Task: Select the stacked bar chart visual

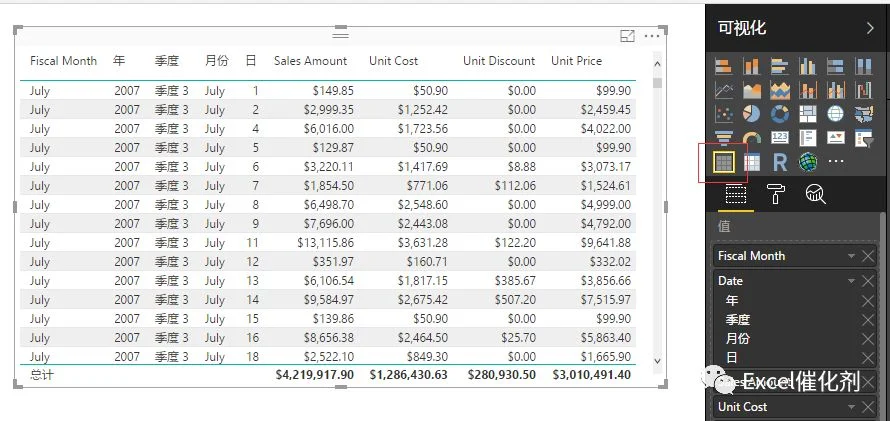Action: point(724,66)
